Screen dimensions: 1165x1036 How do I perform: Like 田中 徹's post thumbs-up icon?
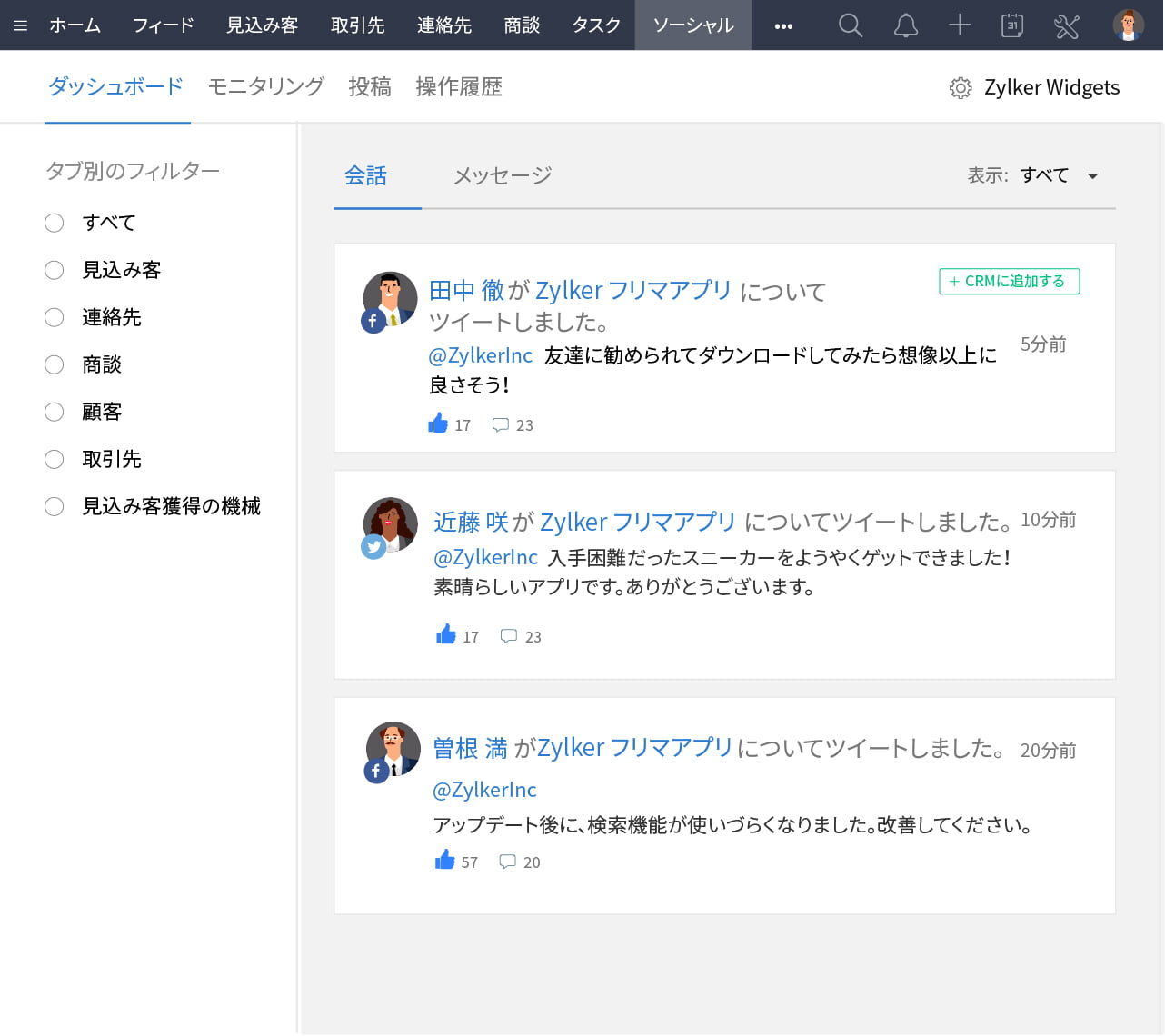438,423
